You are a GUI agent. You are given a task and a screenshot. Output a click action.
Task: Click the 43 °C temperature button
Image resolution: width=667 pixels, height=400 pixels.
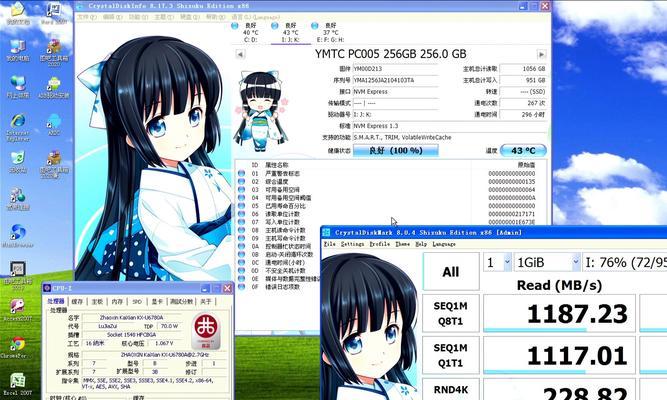point(523,151)
